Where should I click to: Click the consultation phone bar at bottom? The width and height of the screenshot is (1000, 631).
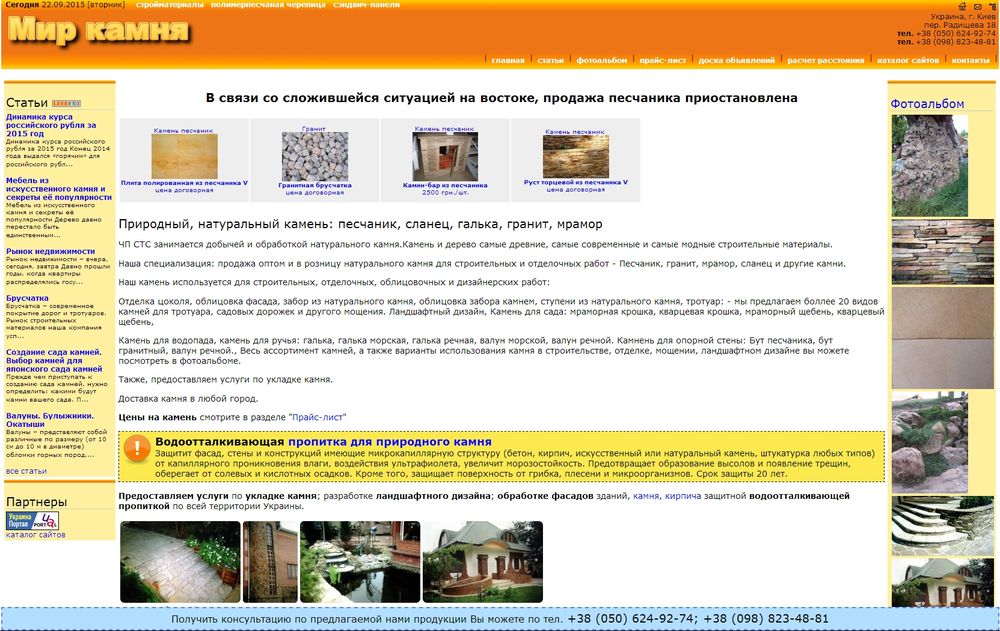click(500, 619)
